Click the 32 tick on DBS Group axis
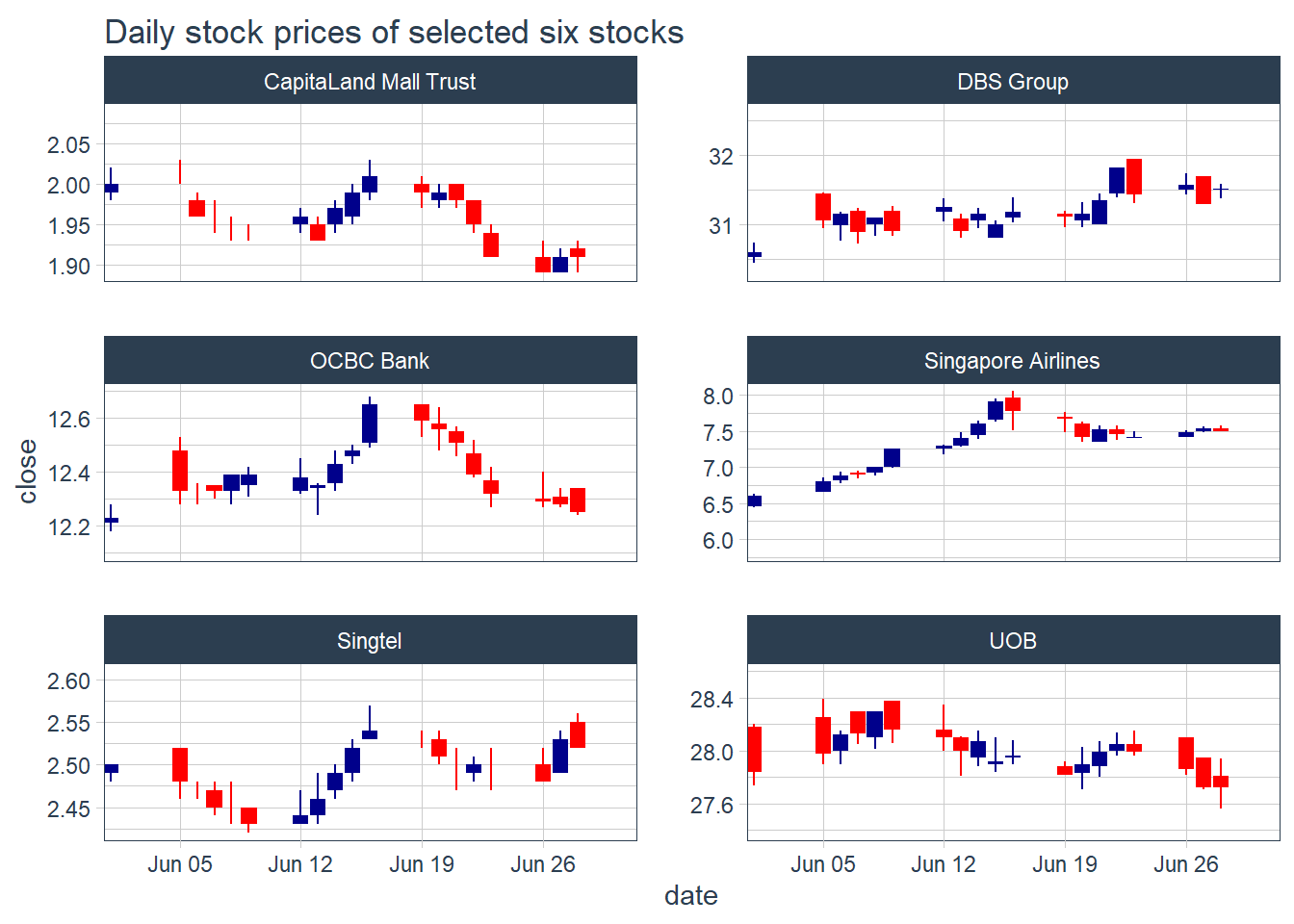The width and height of the screenshot is (1294, 924). tap(721, 157)
